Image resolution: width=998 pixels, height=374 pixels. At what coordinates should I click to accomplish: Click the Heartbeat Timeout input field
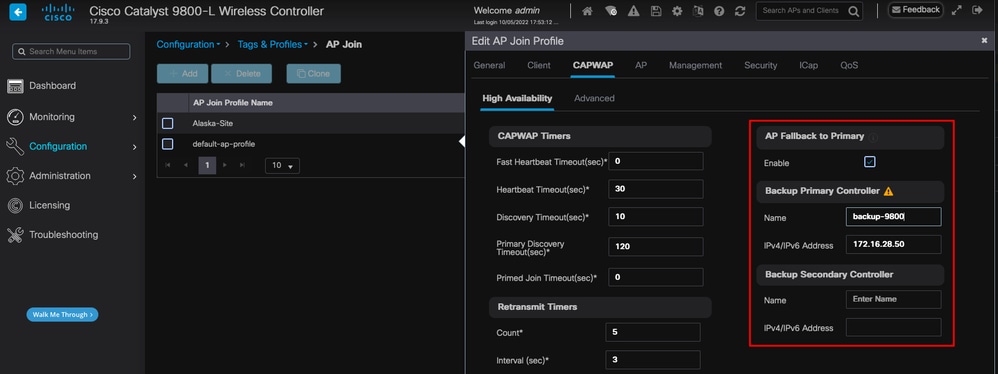pos(656,189)
